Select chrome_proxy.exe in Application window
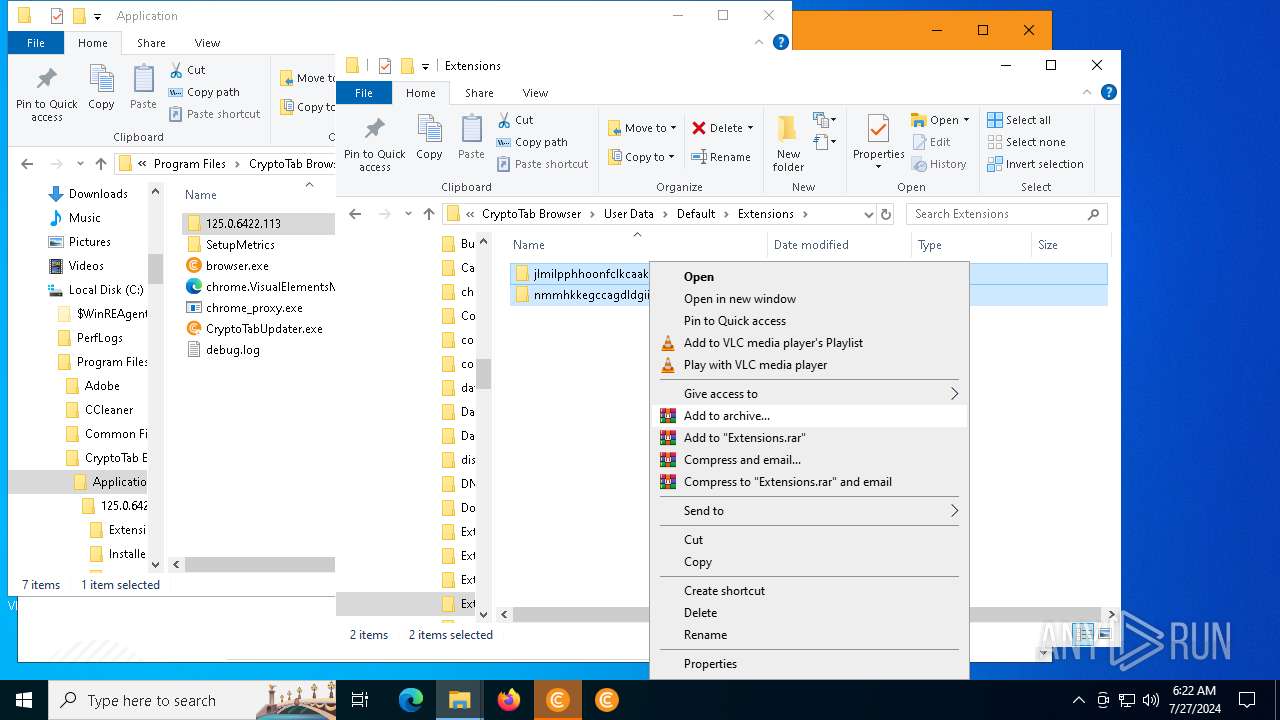 tap(254, 308)
